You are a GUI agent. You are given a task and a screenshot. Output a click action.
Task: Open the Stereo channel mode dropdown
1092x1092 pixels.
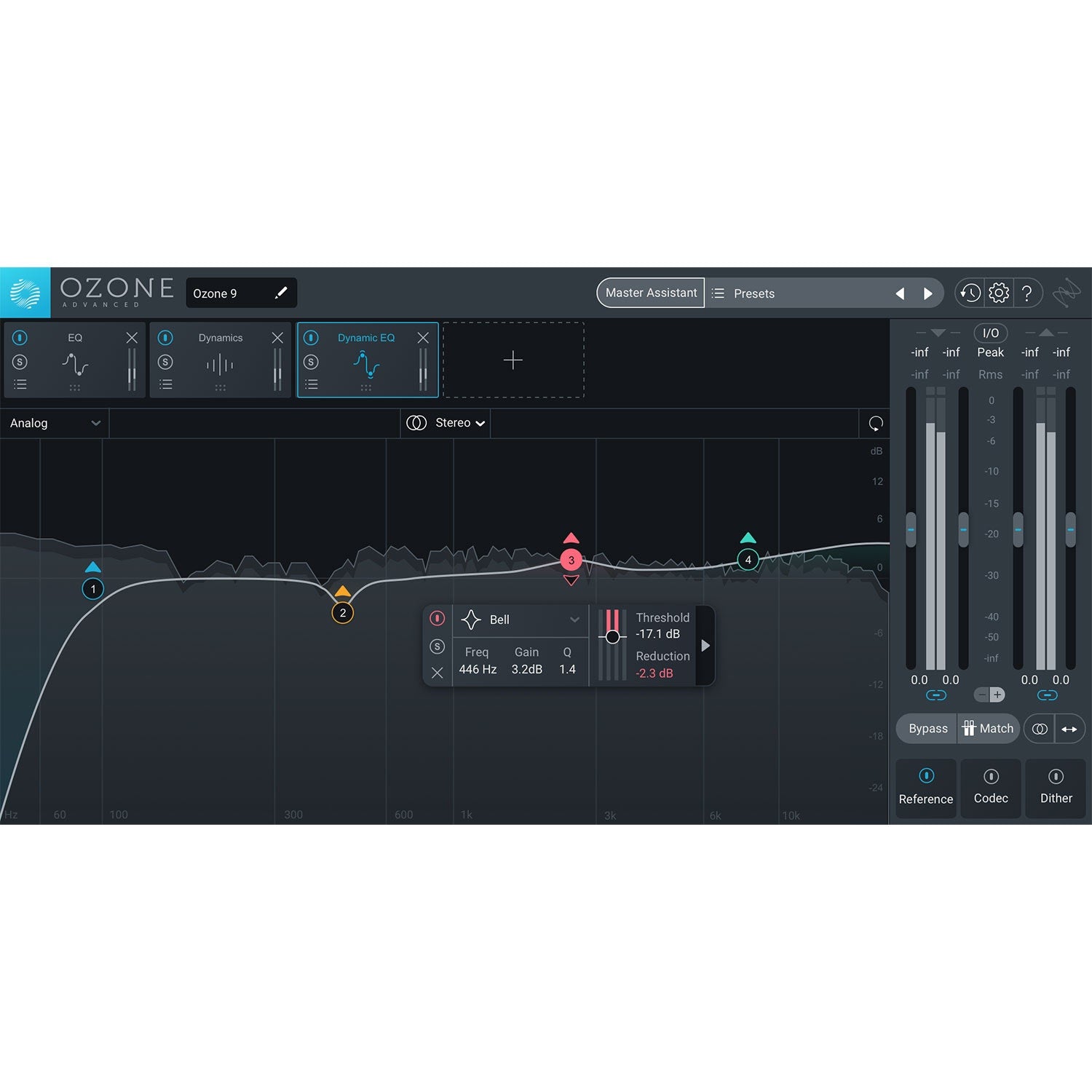click(446, 423)
